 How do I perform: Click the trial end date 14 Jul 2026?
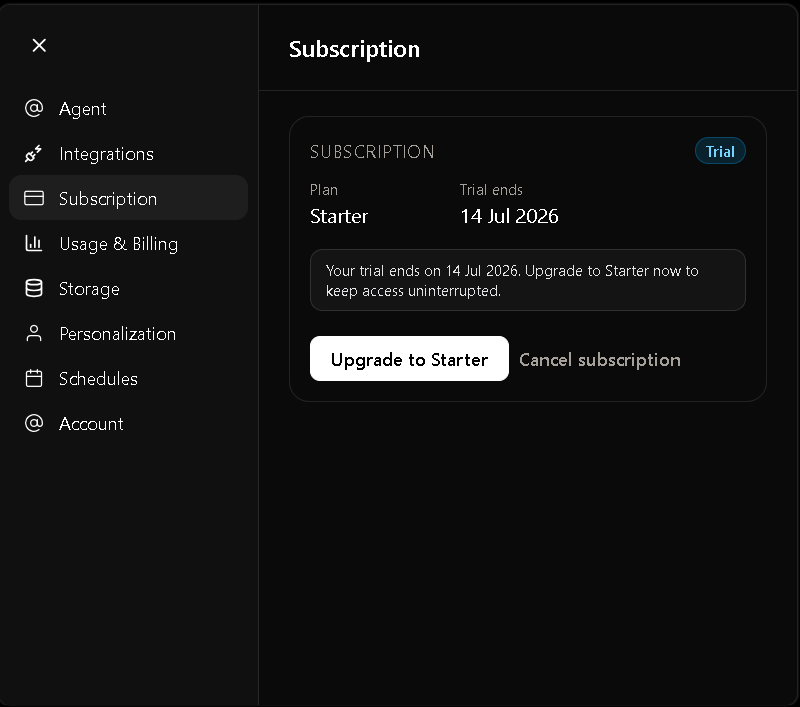click(509, 216)
